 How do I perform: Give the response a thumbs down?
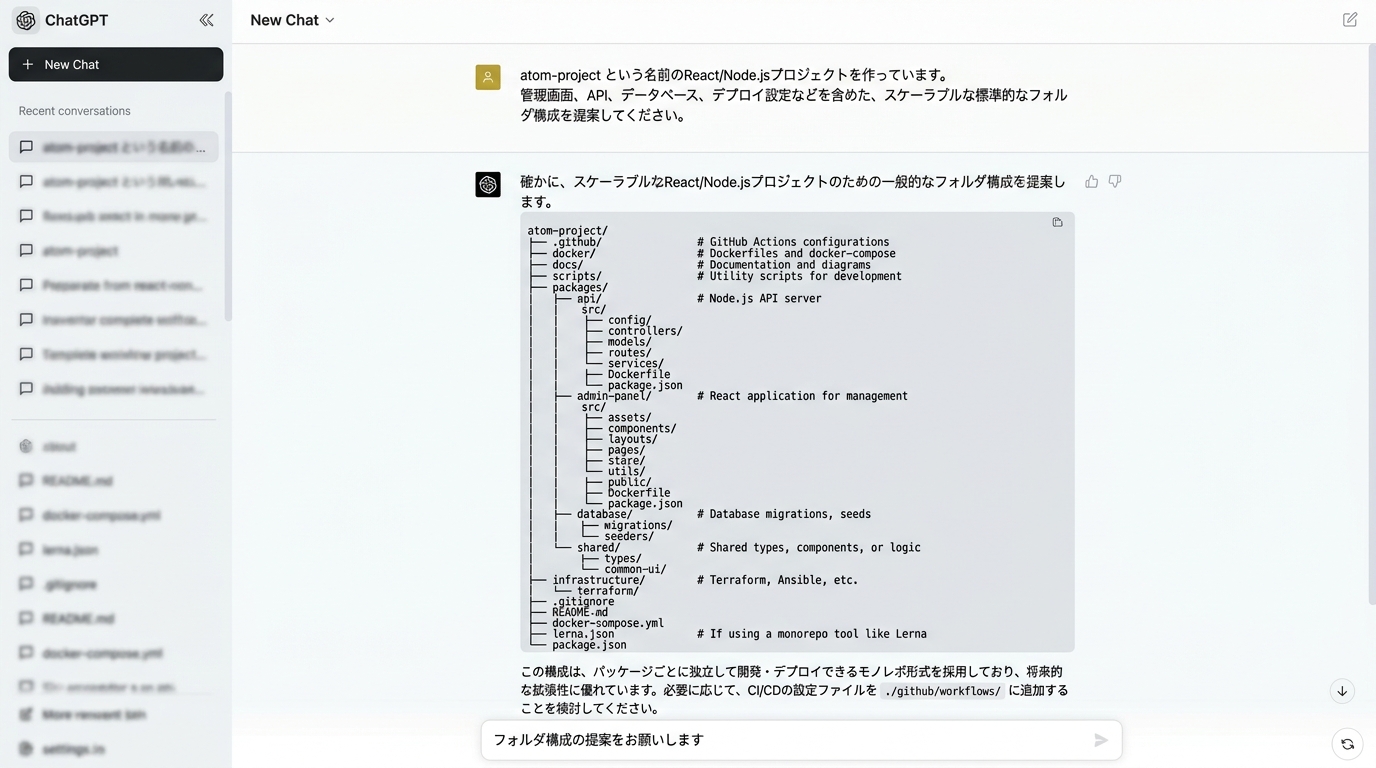pos(1115,182)
